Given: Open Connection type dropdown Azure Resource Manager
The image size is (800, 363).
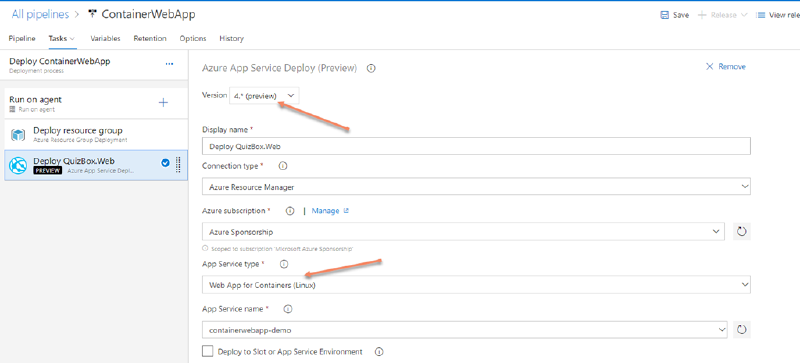Looking at the screenshot, I should 476,187.
